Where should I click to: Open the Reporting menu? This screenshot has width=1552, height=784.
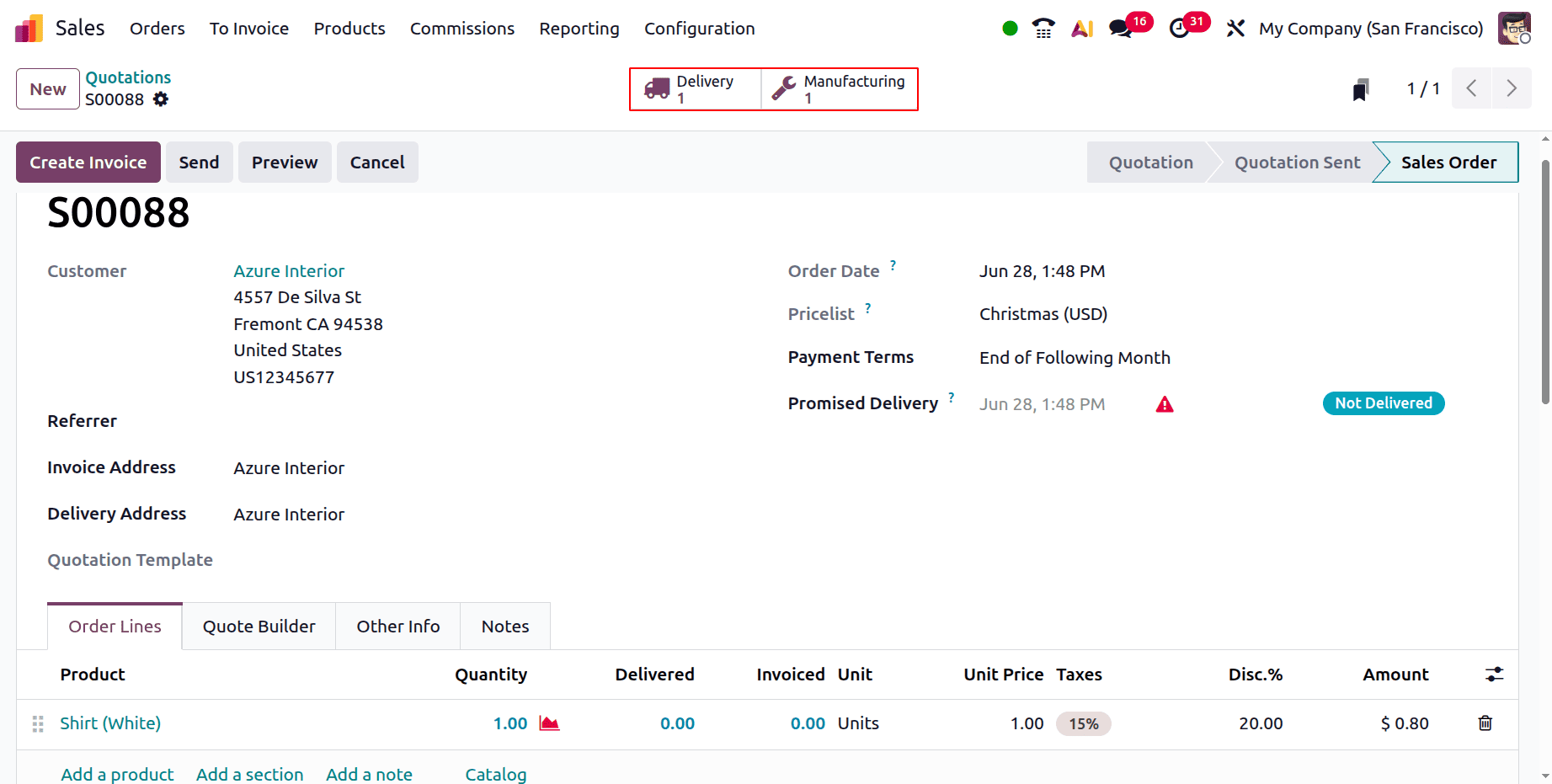579,29
